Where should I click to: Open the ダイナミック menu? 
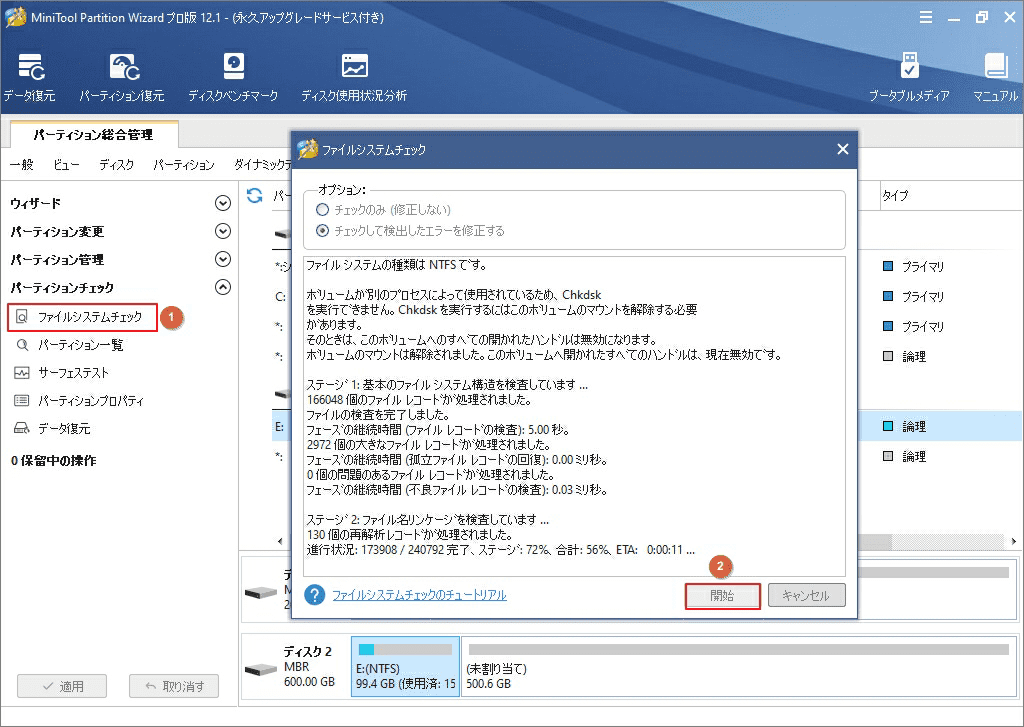point(263,165)
